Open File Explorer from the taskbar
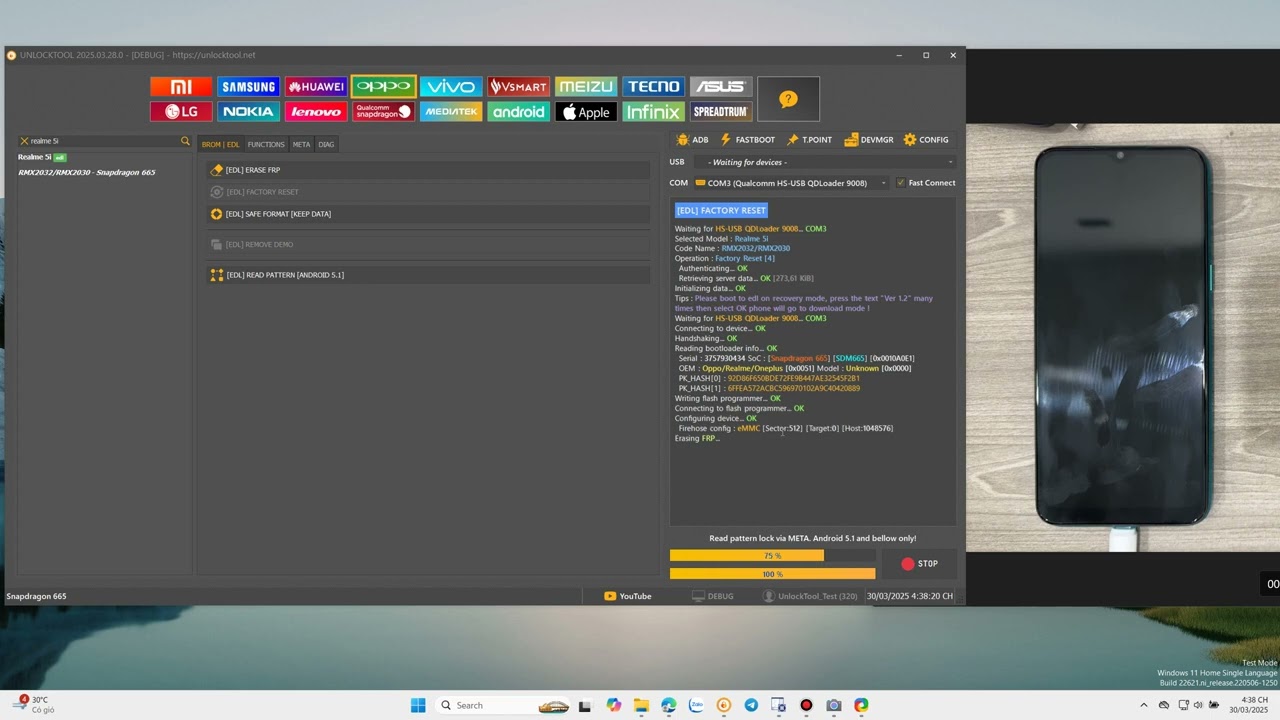This screenshot has width=1280, height=720. pyautogui.click(x=641, y=705)
